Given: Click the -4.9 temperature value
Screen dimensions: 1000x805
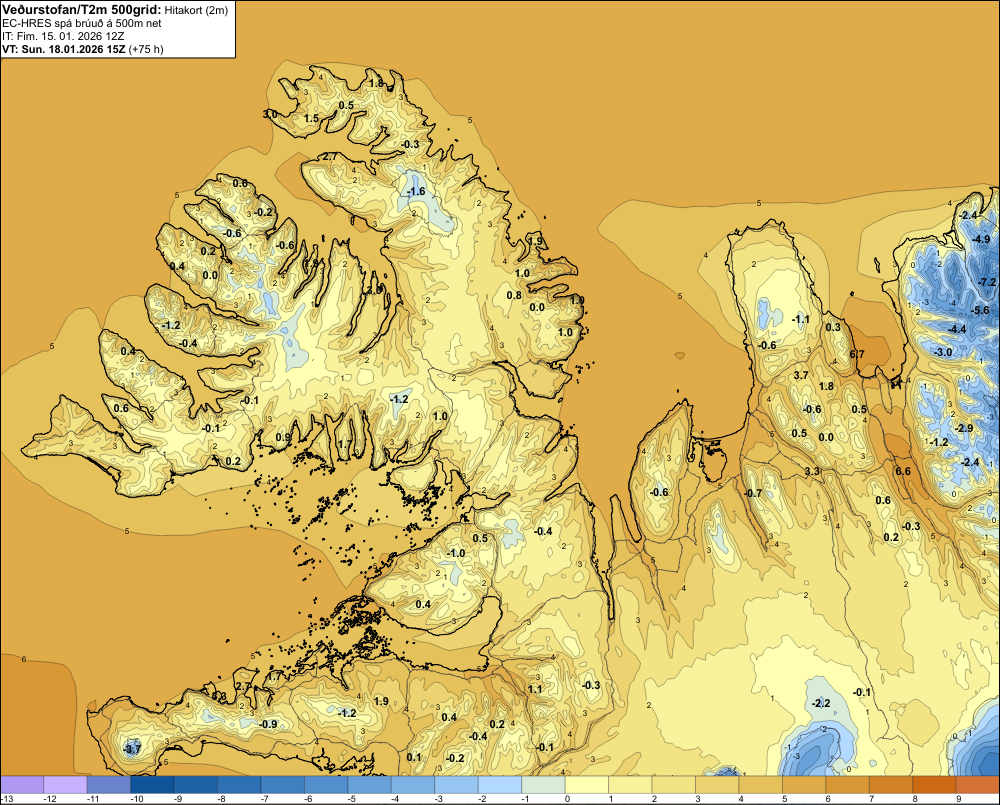Looking at the screenshot, I should 981,239.
